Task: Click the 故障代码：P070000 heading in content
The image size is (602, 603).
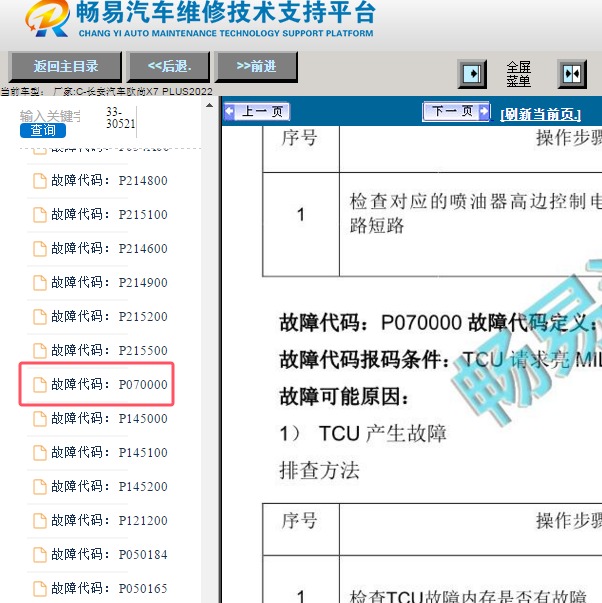Action: pyautogui.click(x=371, y=322)
